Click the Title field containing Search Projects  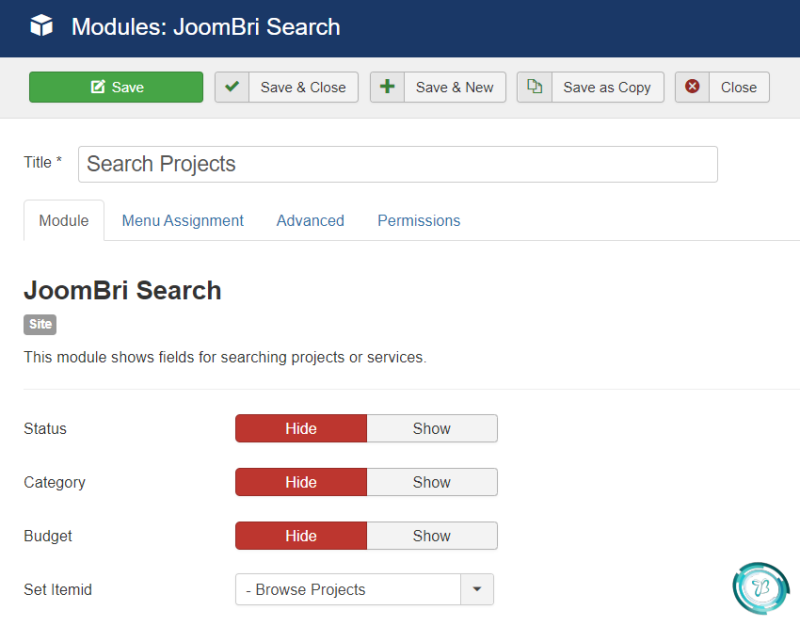(398, 164)
